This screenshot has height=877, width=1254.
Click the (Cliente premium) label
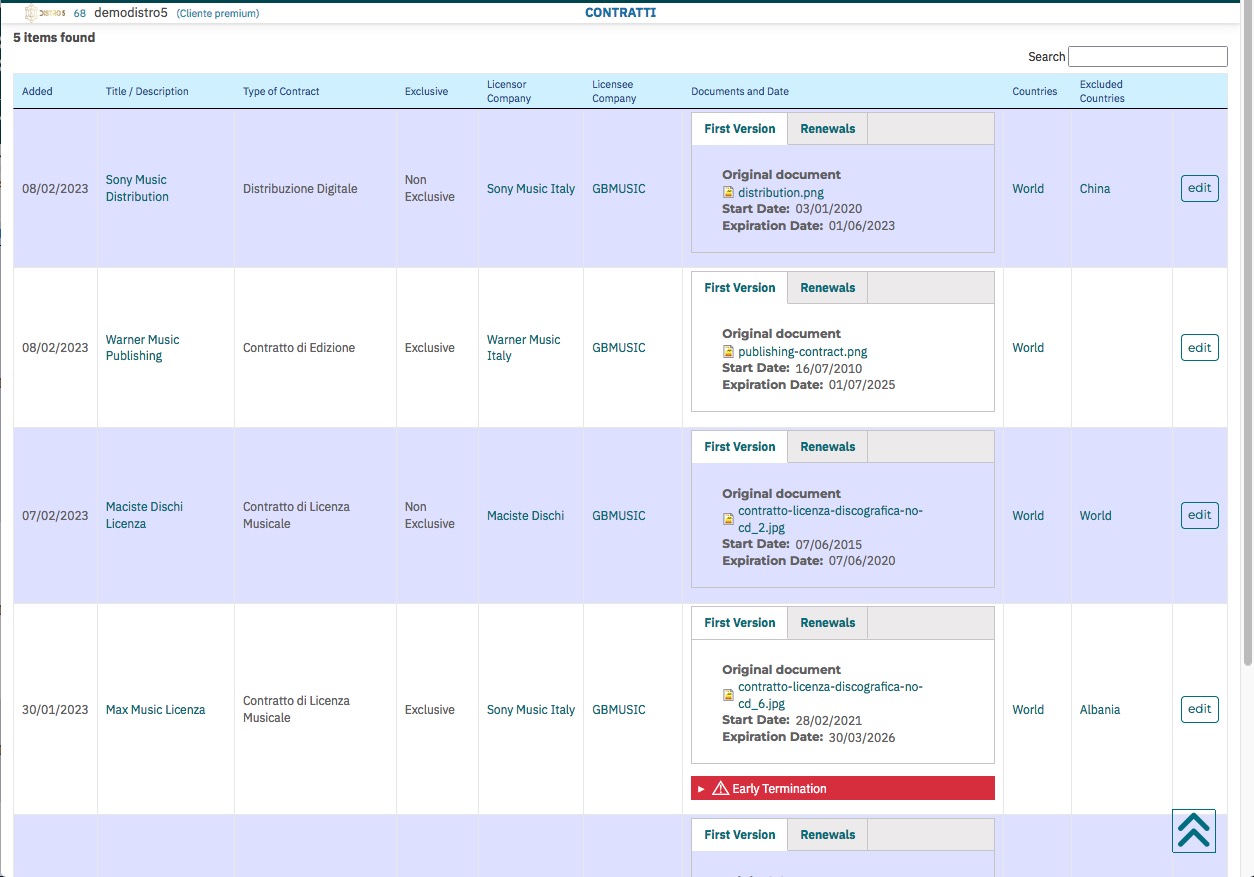218,14
